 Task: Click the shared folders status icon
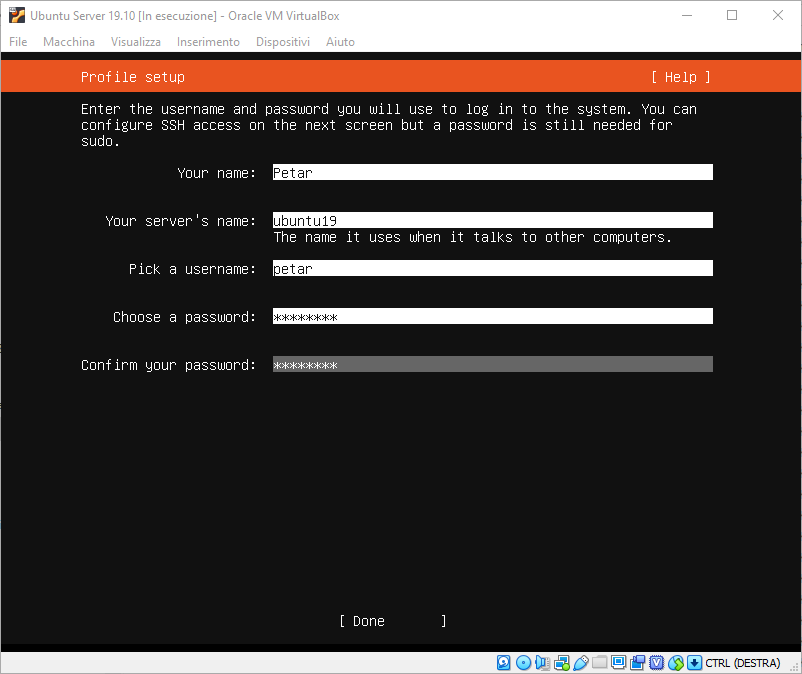(599, 663)
